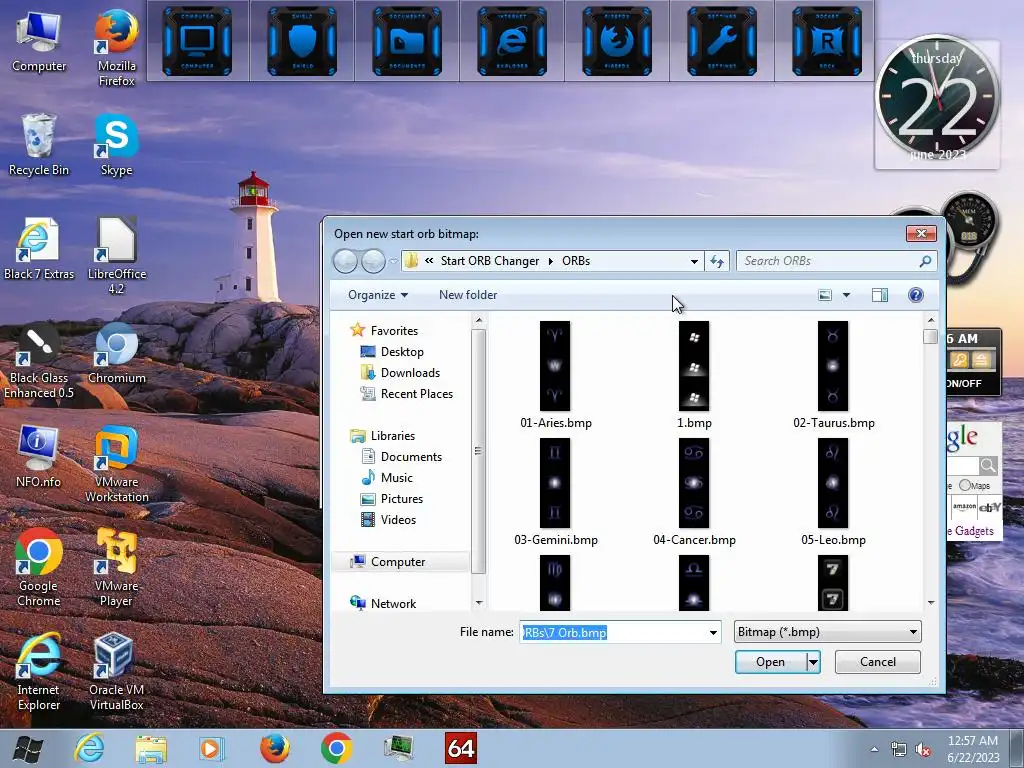The width and height of the screenshot is (1024, 768).
Task: Select the Maps radio button in search gadget
Action: tap(964, 485)
